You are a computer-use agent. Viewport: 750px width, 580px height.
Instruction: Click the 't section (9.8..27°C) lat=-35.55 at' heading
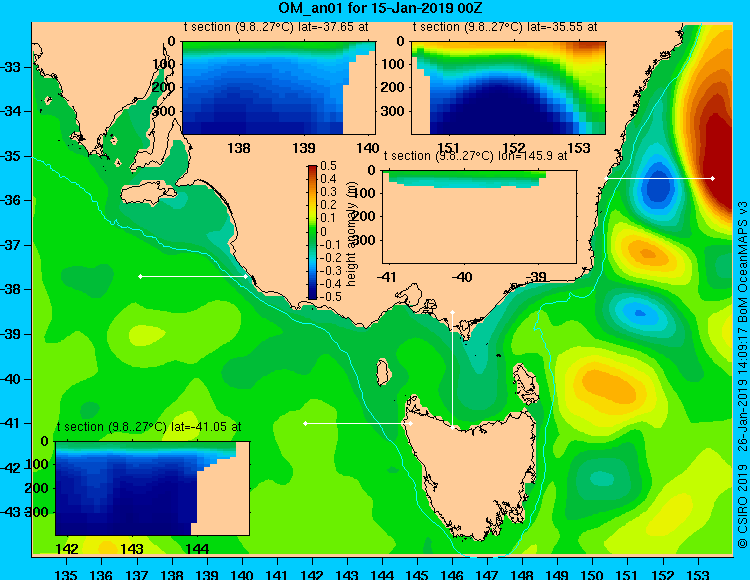tap(505, 27)
